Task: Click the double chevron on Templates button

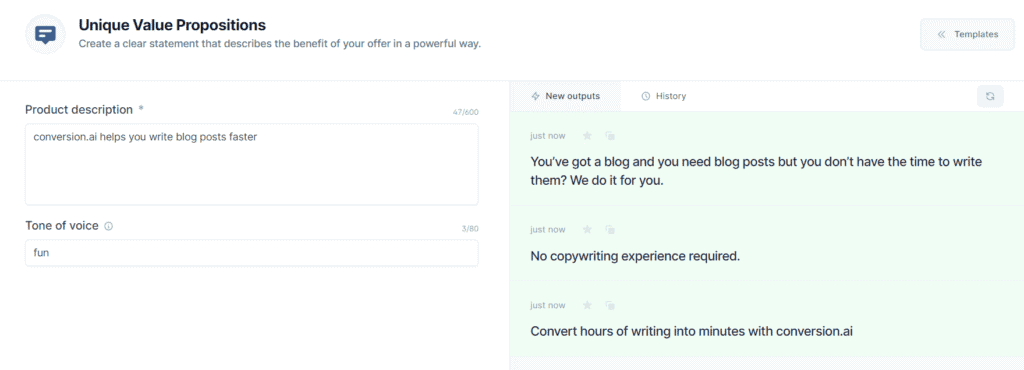Action: tap(941, 35)
